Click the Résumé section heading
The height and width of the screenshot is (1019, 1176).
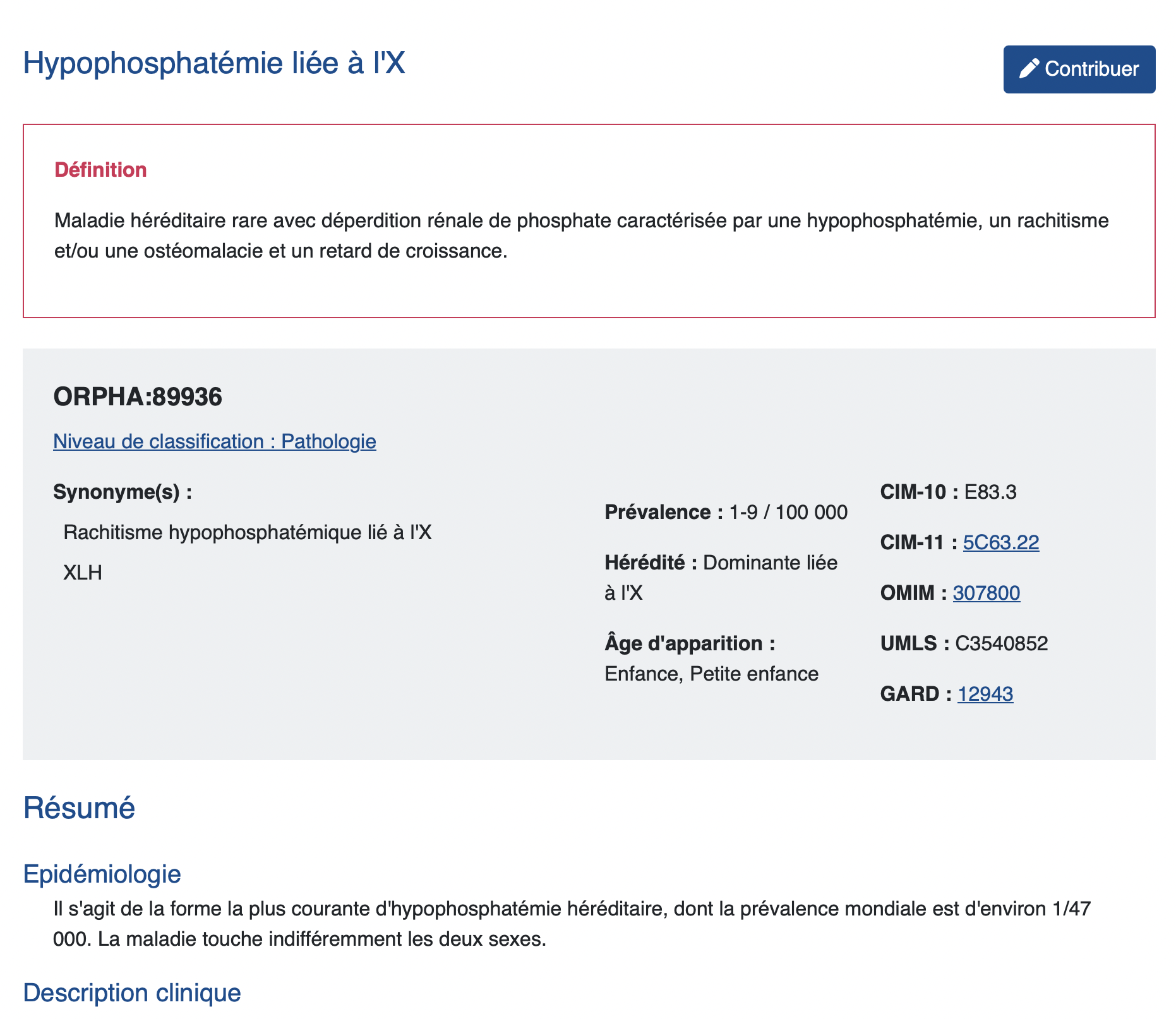pyautogui.click(x=79, y=808)
